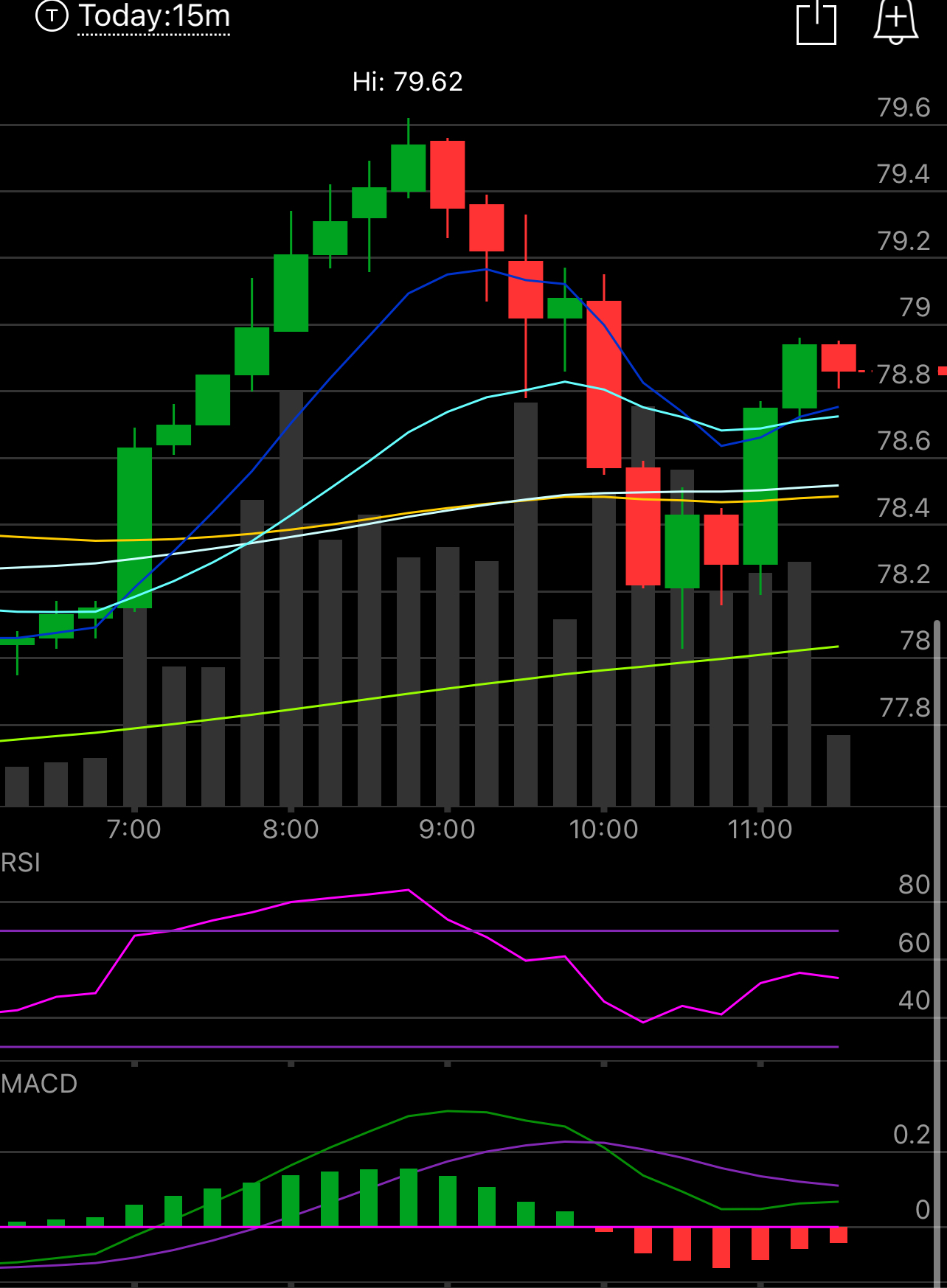947x1288 pixels.
Task: Tap the tall volume bar at 8:00
Action: [x=291, y=598]
